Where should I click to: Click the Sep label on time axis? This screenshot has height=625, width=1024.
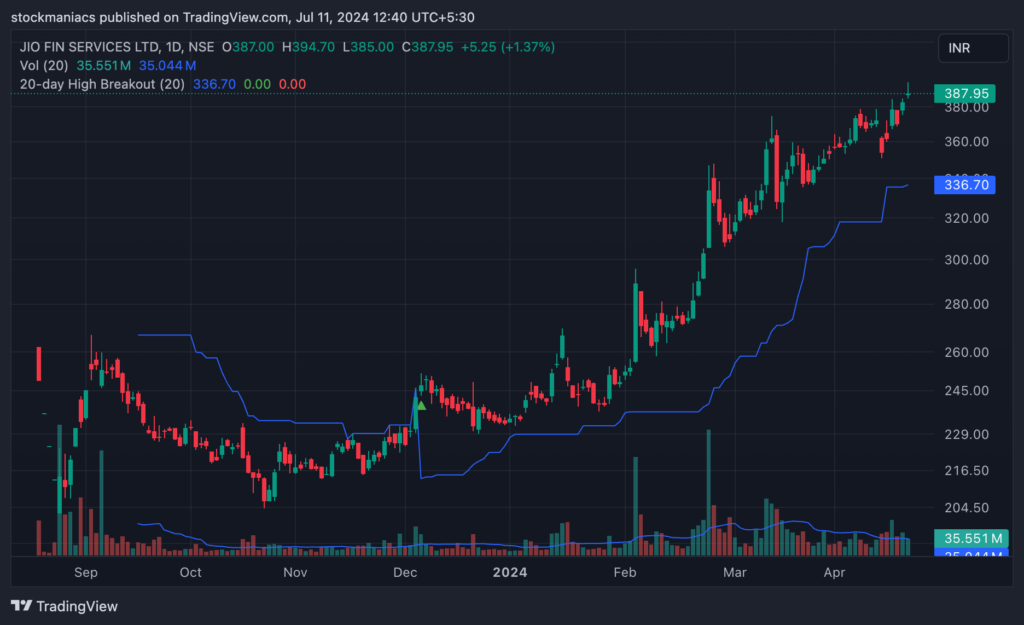tap(86, 572)
